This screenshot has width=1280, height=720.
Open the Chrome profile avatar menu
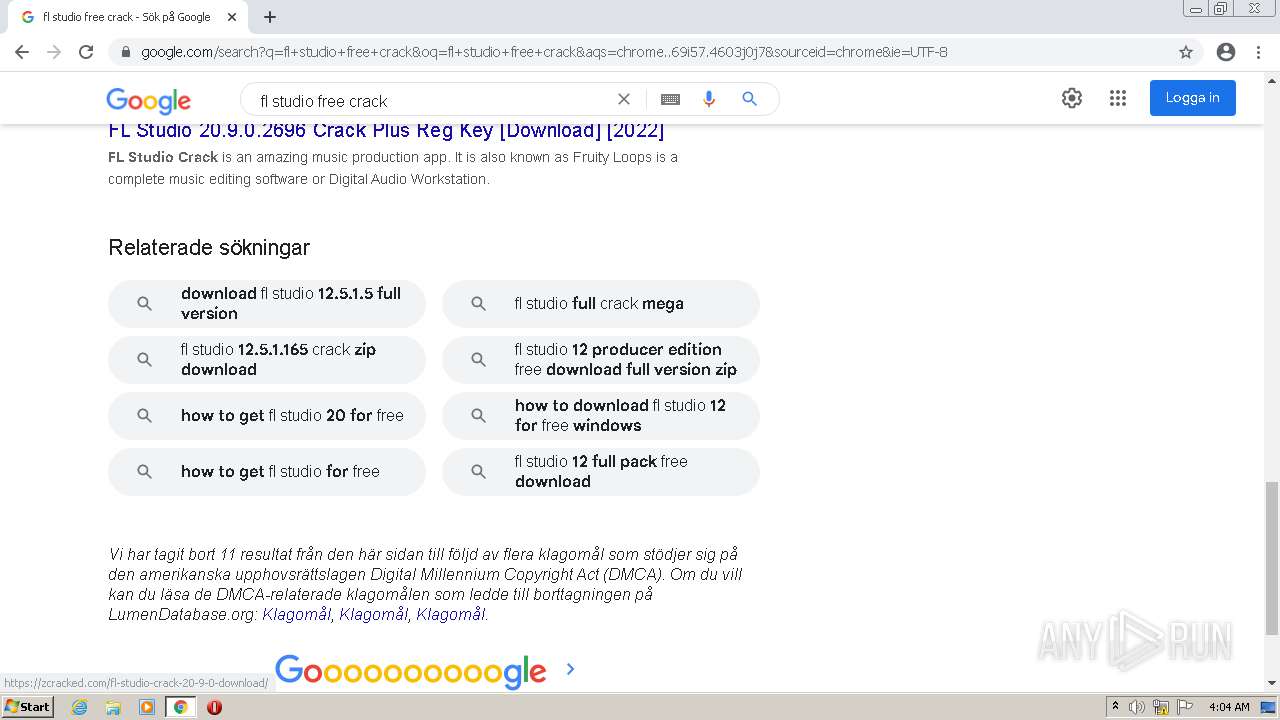click(1226, 52)
